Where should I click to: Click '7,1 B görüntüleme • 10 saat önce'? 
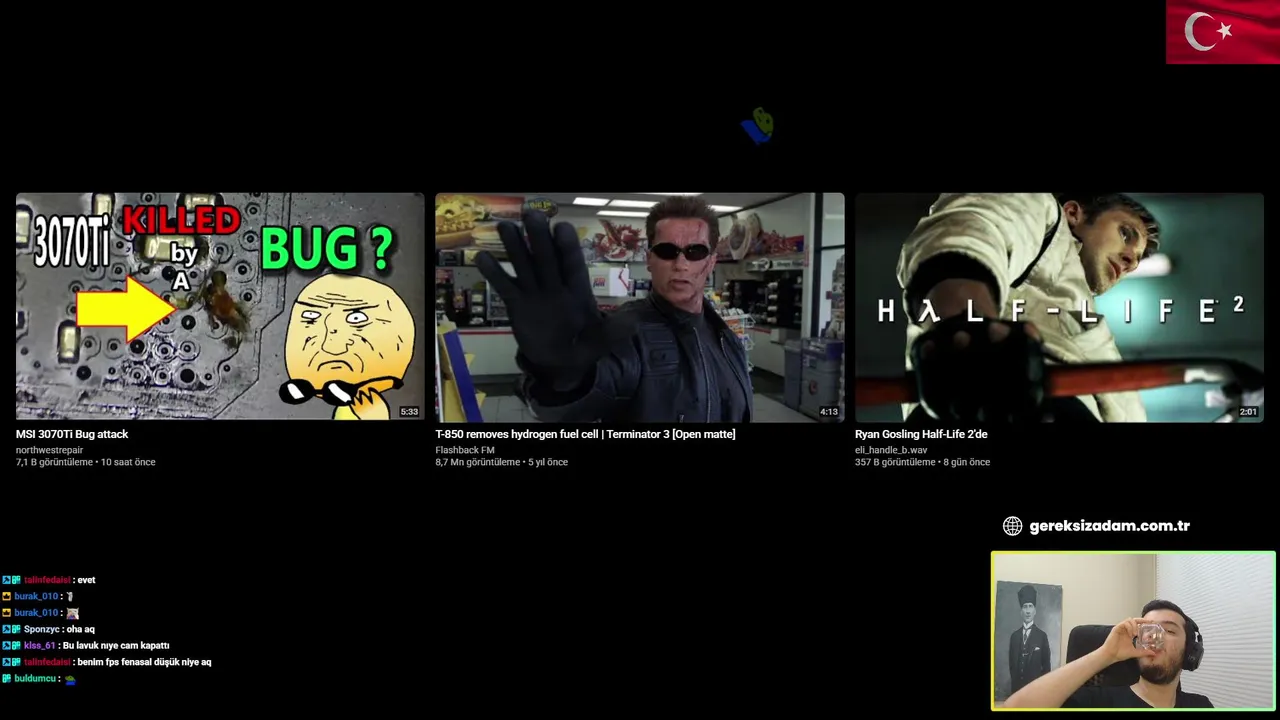point(85,462)
